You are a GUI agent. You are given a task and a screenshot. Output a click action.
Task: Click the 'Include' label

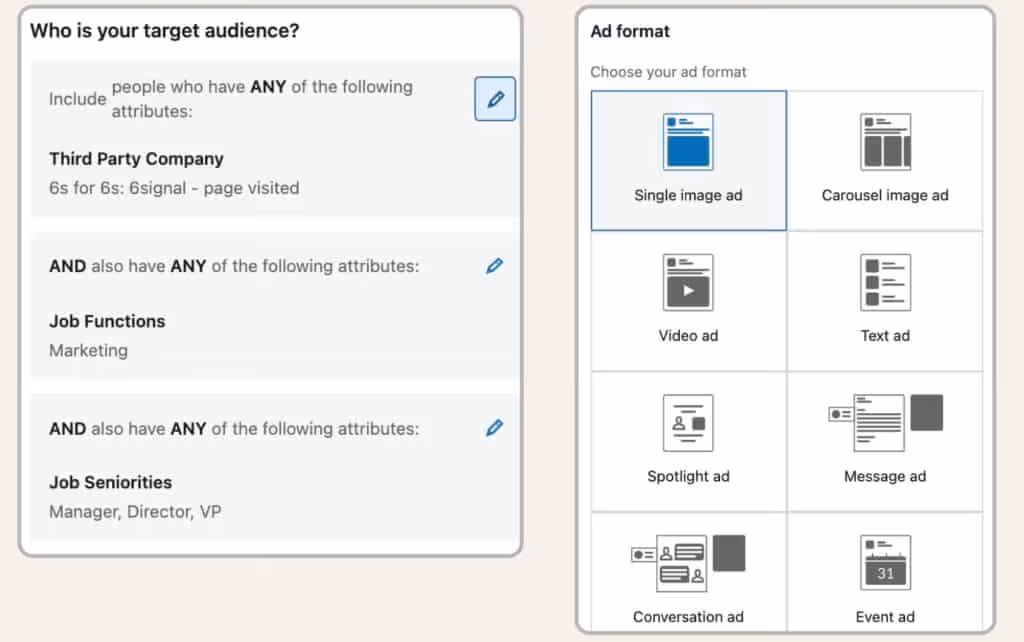coord(77,99)
